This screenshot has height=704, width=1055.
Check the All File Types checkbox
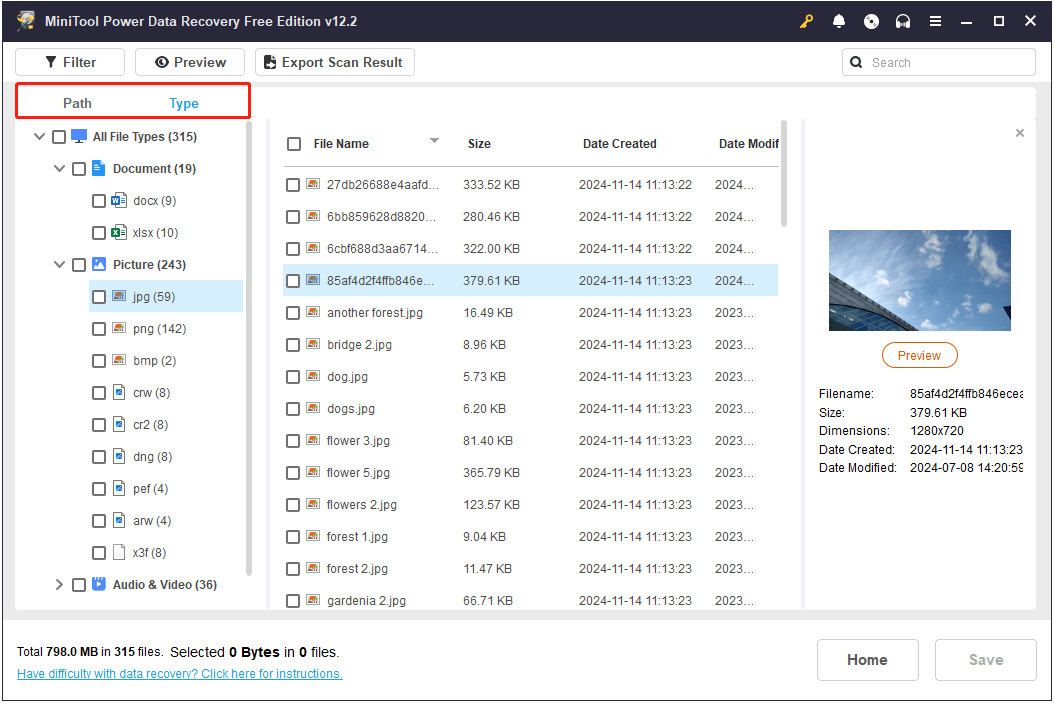pos(59,137)
